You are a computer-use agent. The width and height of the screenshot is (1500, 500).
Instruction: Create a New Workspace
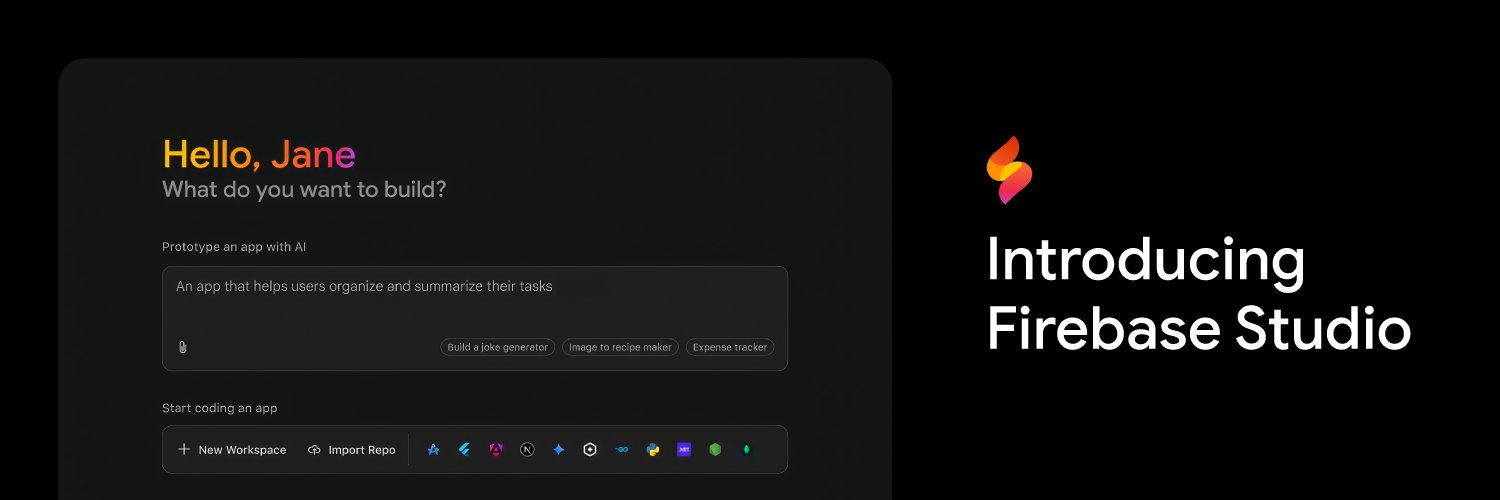(232, 450)
